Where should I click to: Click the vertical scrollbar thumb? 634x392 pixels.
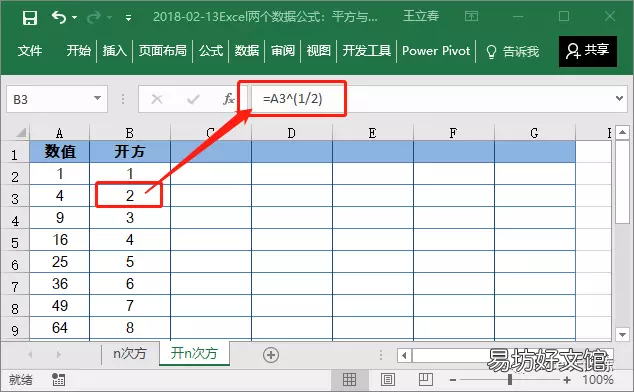pyautogui.click(x=622, y=182)
